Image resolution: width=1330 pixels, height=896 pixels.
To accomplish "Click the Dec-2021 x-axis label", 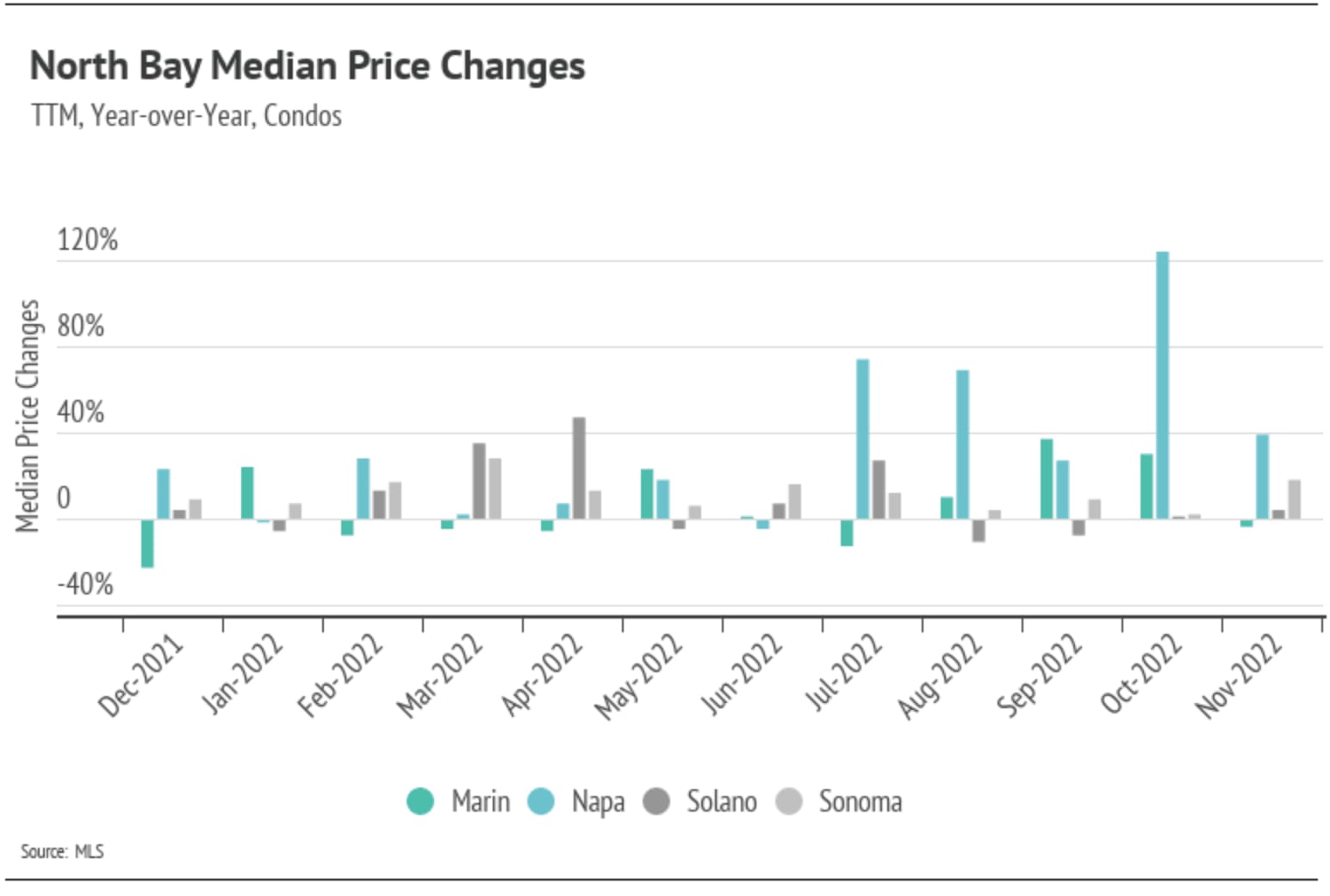I will click(141, 675).
